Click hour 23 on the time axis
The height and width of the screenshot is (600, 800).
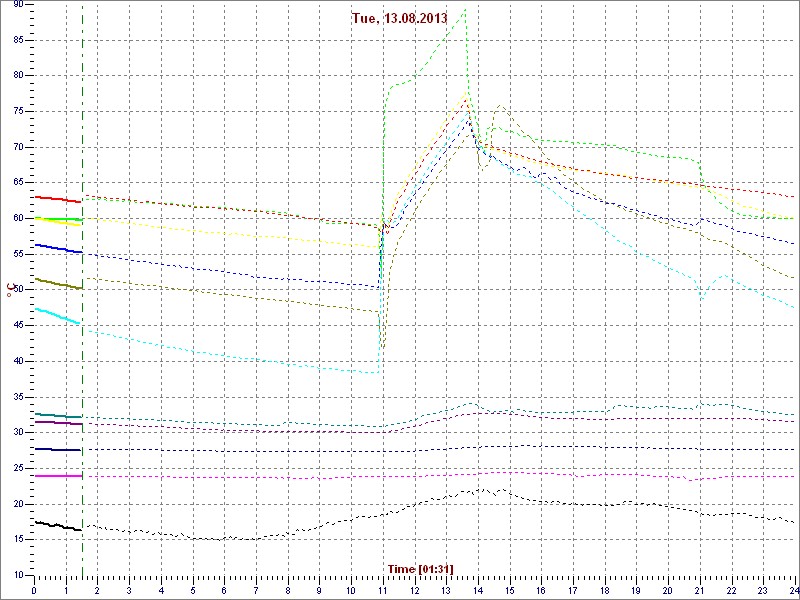[764, 590]
